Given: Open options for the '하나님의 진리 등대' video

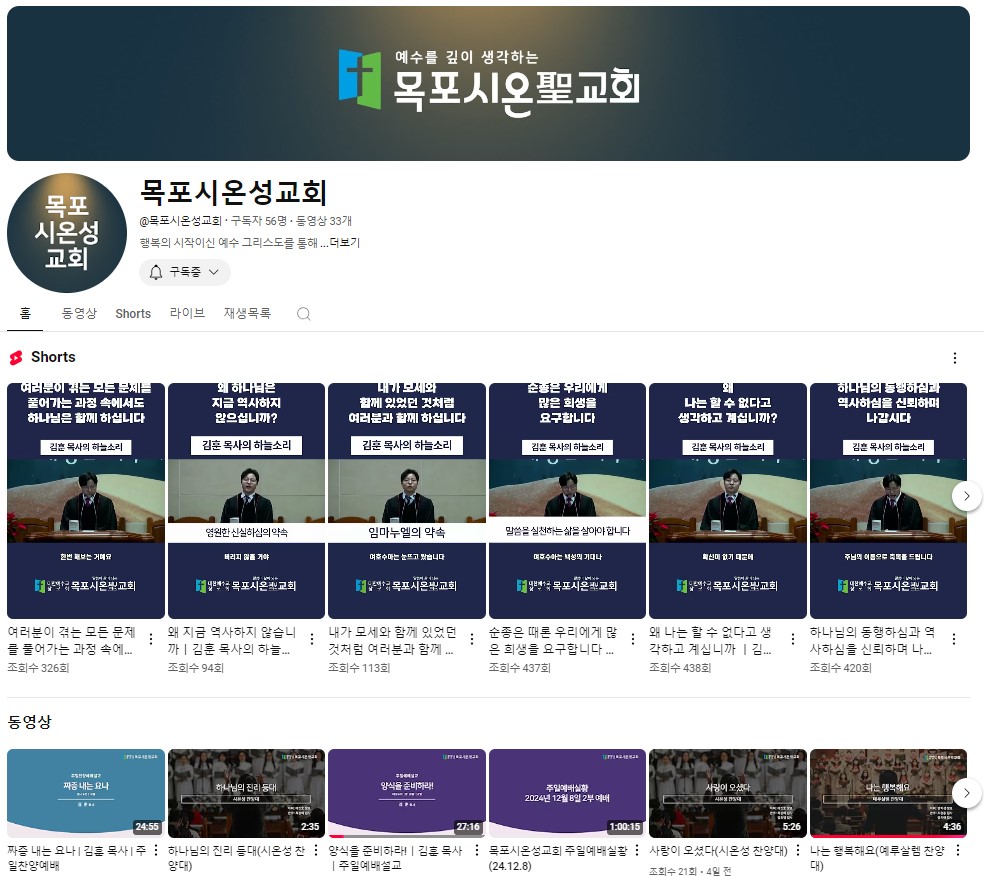Looking at the screenshot, I should tap(316, 850).
